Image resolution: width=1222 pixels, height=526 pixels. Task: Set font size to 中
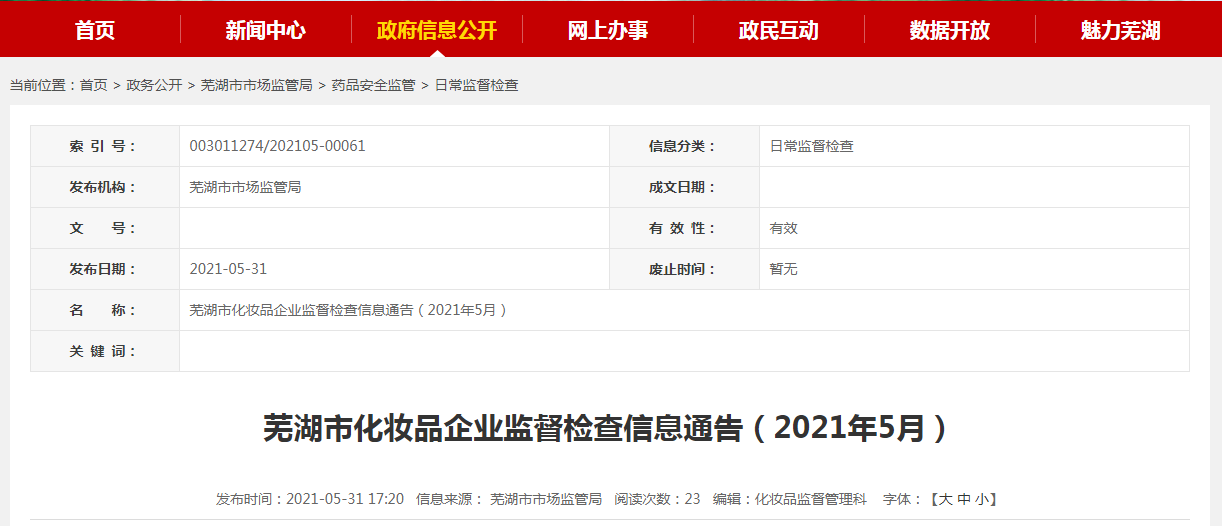click(963, 499)
